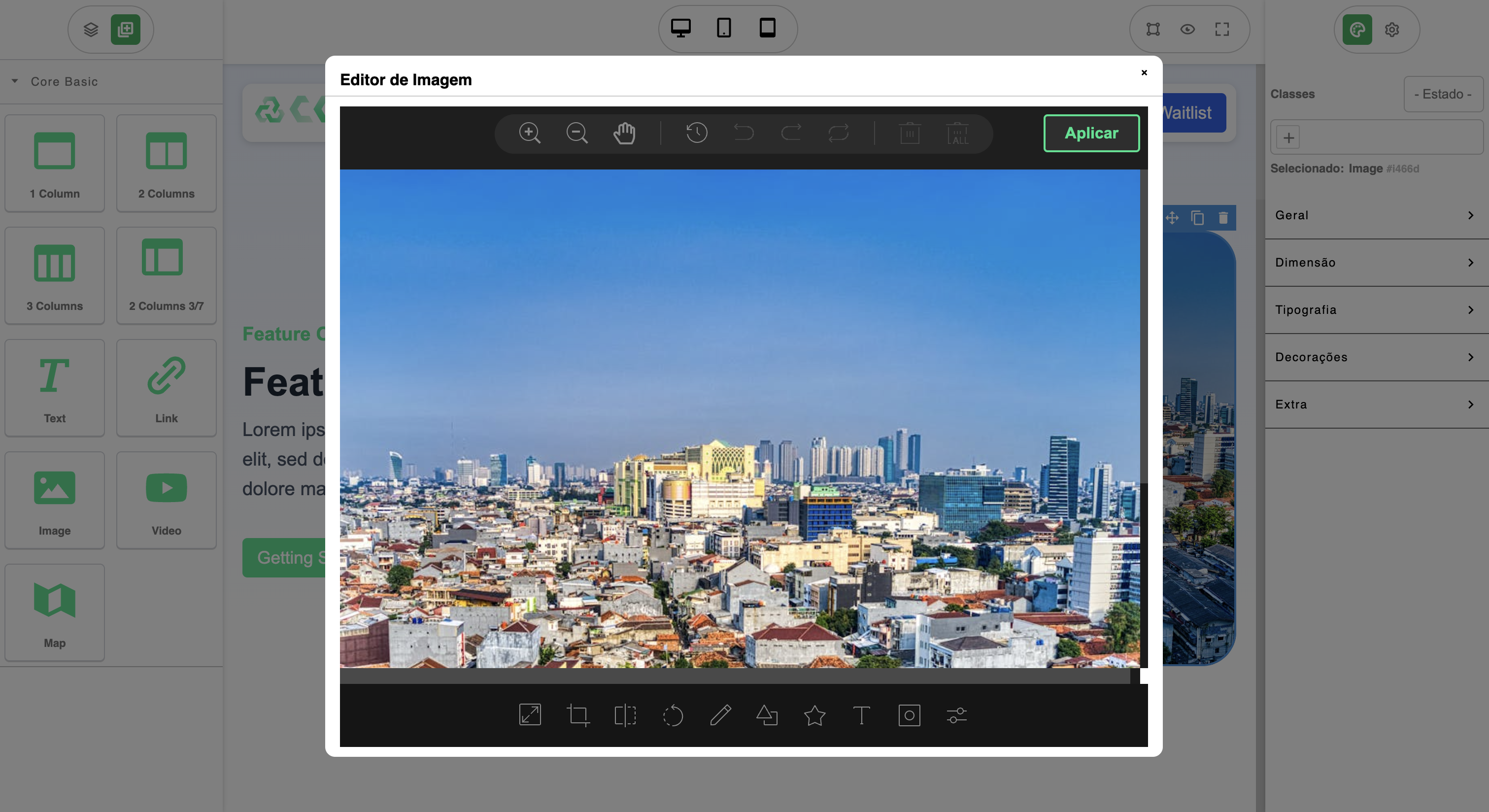Open the layers manager icon

91,30
